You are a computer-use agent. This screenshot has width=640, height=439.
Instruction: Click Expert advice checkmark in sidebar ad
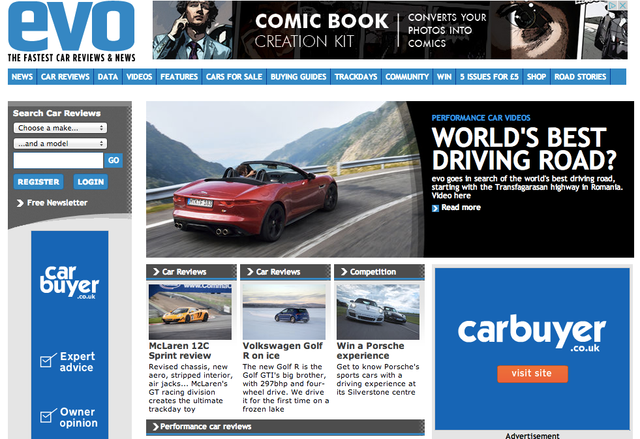click(49, 360)
